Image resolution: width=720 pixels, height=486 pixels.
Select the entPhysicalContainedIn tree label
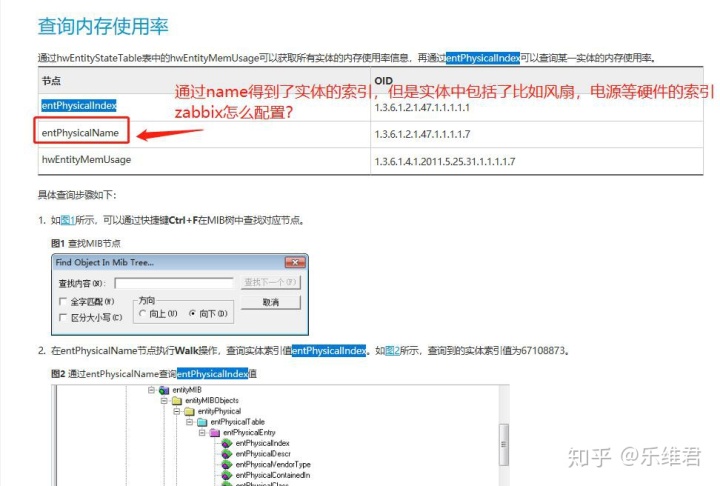point(273,475)
